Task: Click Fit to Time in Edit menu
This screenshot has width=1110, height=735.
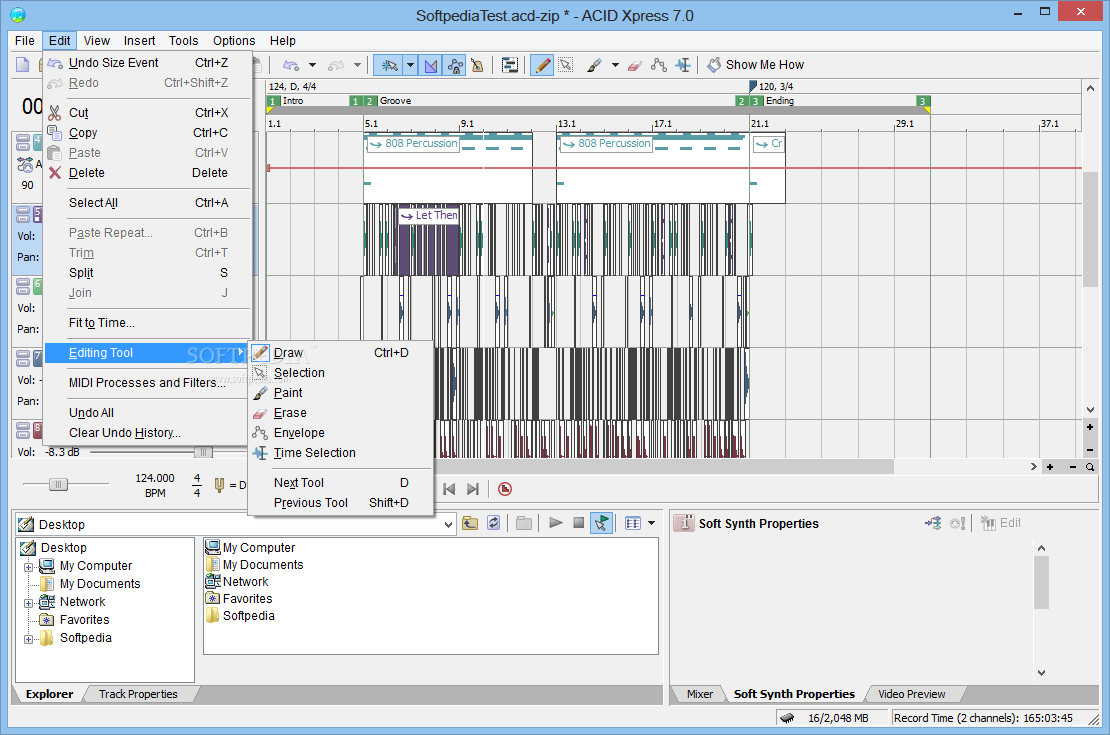Action: [147, 323]
